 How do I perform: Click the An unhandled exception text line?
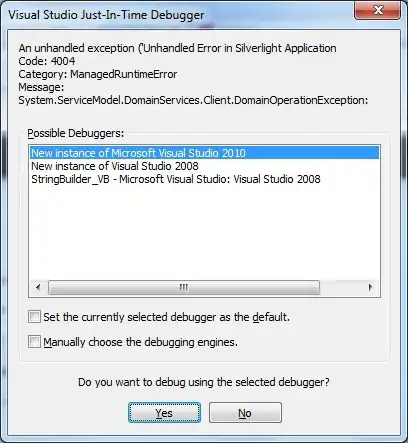pos(177,48)
